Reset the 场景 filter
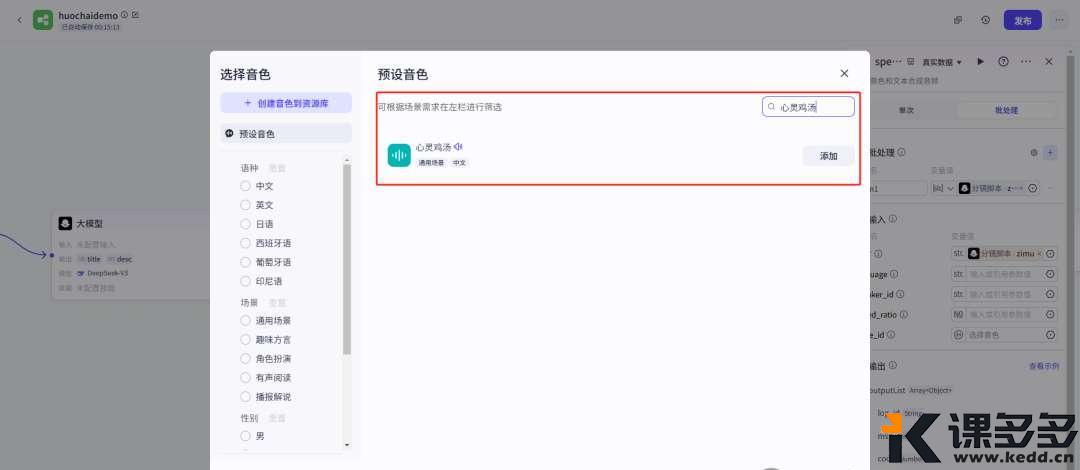Screen dimensions: 1080x470 click(x=277, y=303)
